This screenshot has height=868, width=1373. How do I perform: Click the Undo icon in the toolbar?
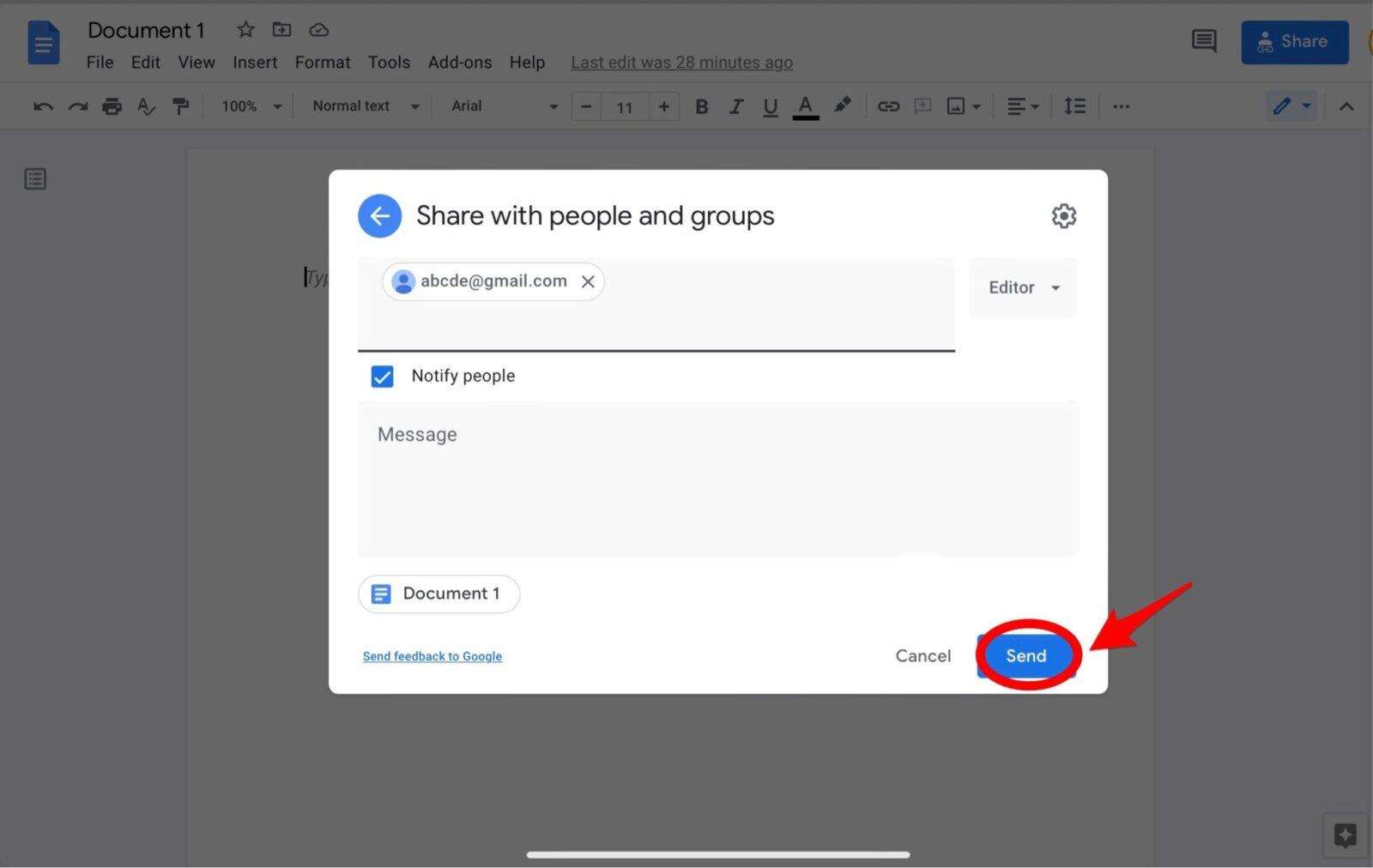(x=42, y=105)
